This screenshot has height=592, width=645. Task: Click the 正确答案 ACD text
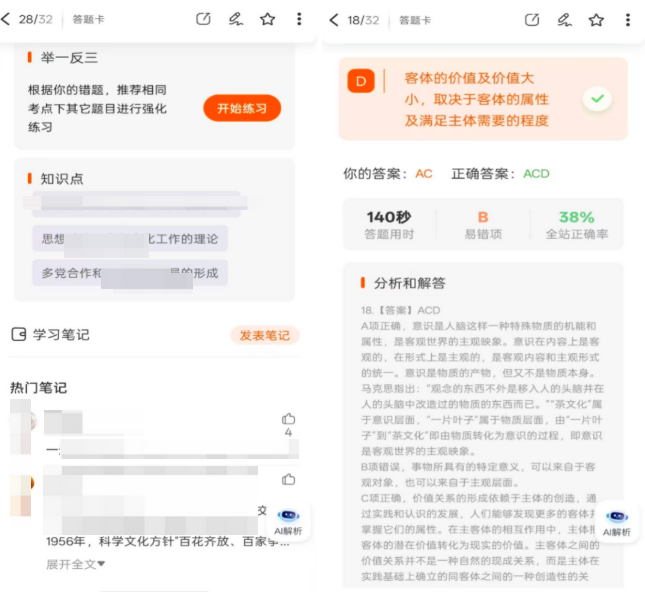[500, 174]
